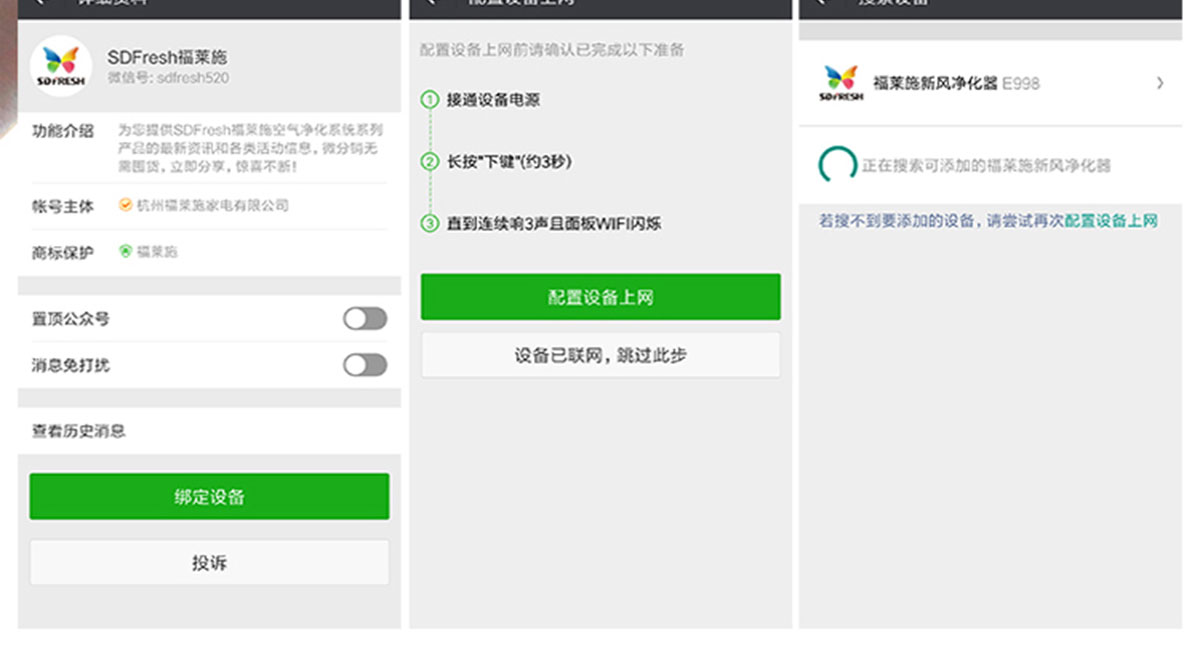Click the step 2 circle icon
This screenshot has height=658, width=1200.
tap(430, 162)
